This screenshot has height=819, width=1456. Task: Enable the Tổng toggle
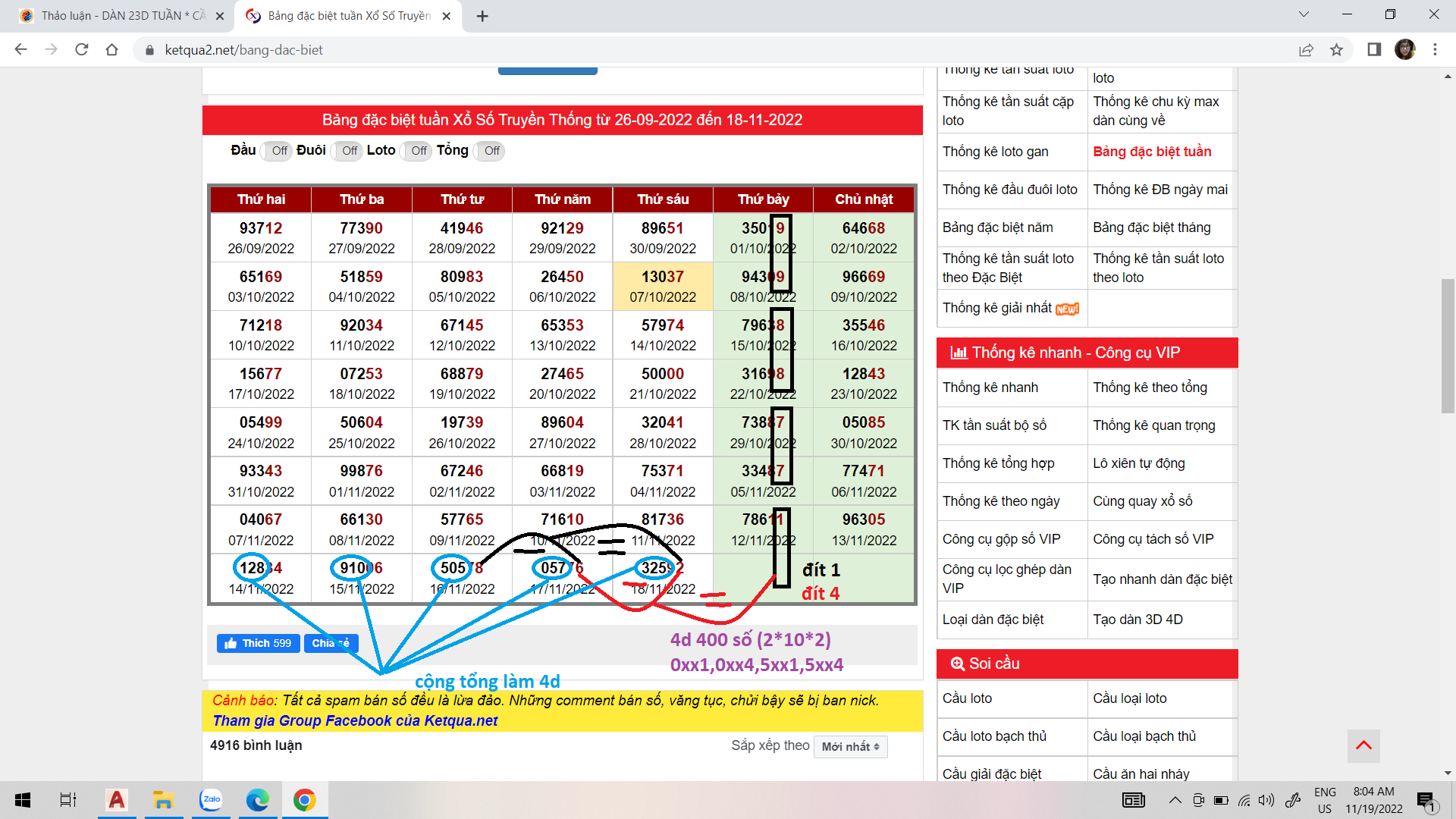tap(490, 151)
